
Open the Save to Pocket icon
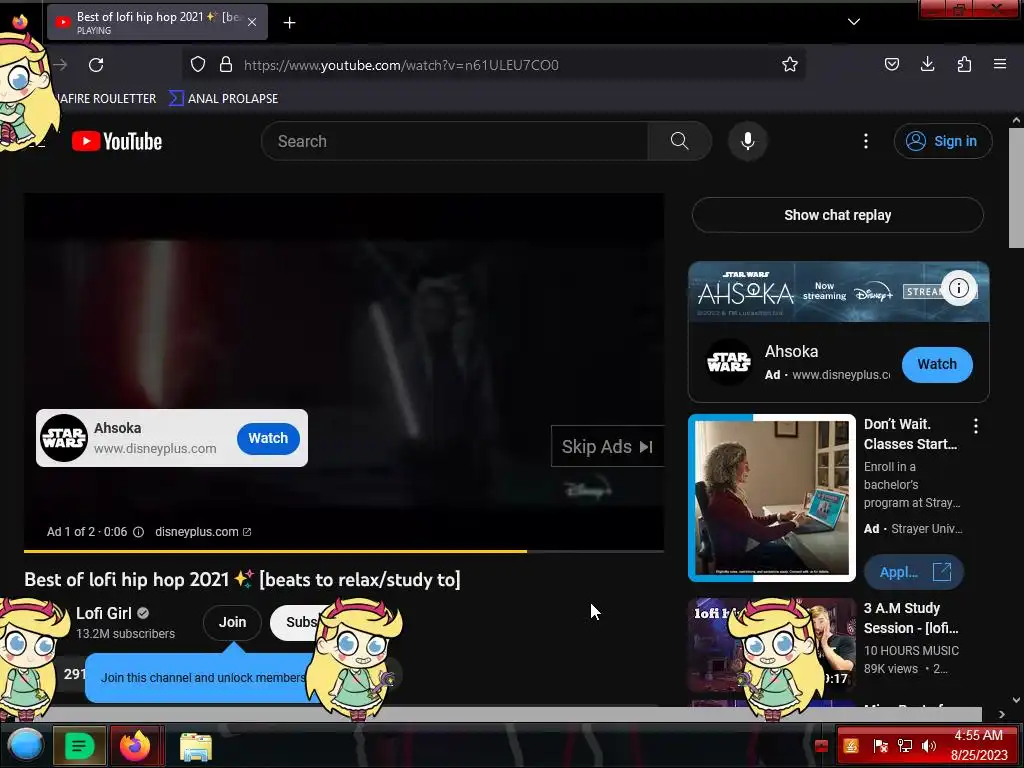[891, 64]
